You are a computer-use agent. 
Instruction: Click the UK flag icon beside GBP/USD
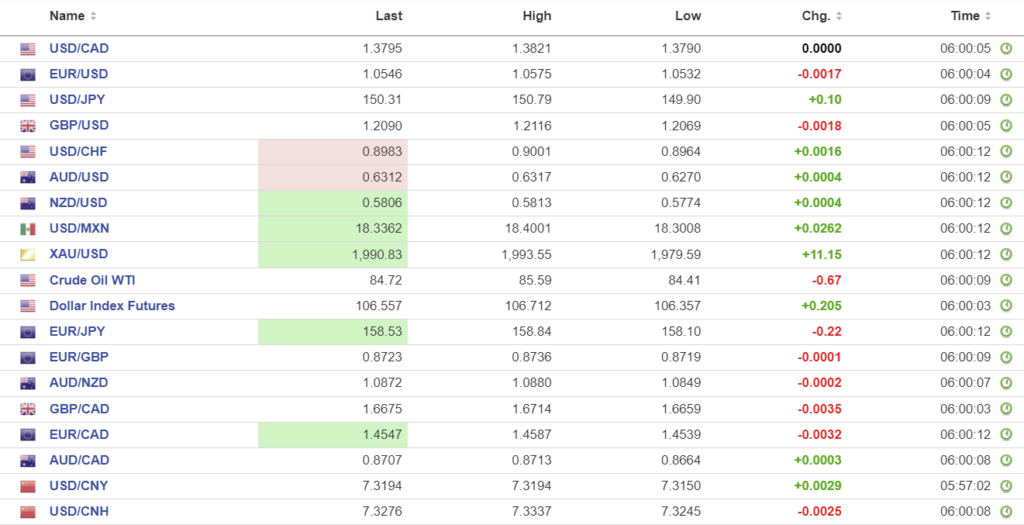(28, 126)
